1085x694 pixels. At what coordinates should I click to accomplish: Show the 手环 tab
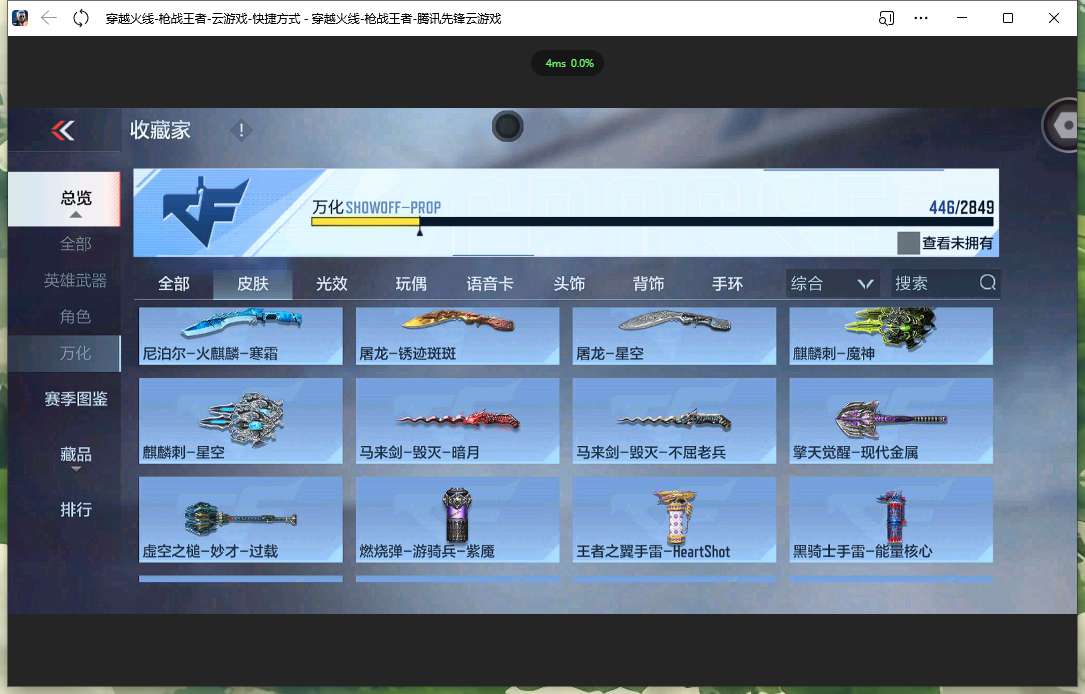[x=728, y=284]
